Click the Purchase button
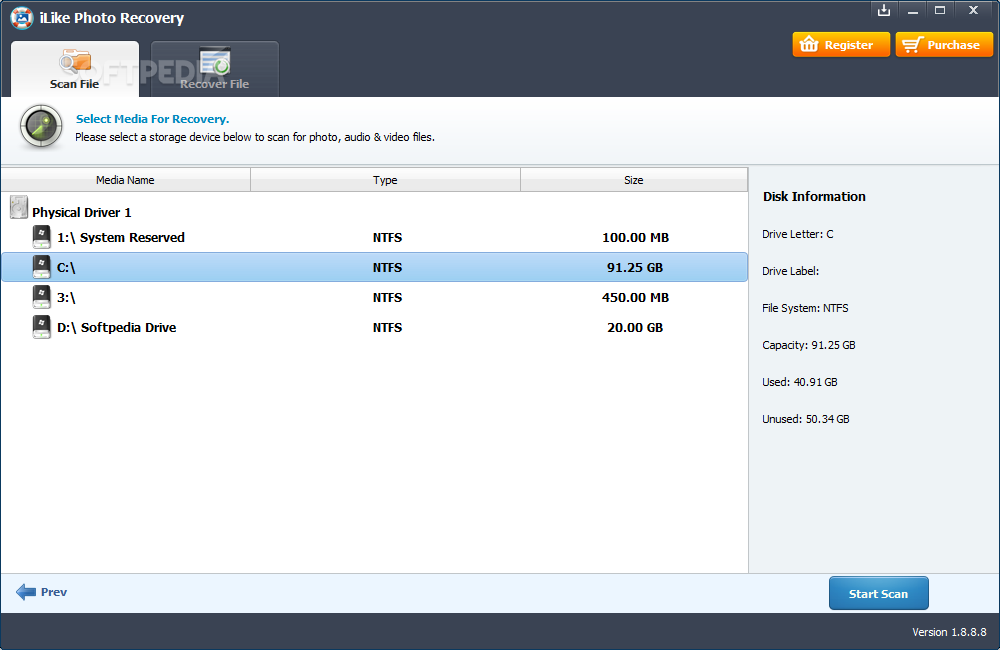 (944, 45)
